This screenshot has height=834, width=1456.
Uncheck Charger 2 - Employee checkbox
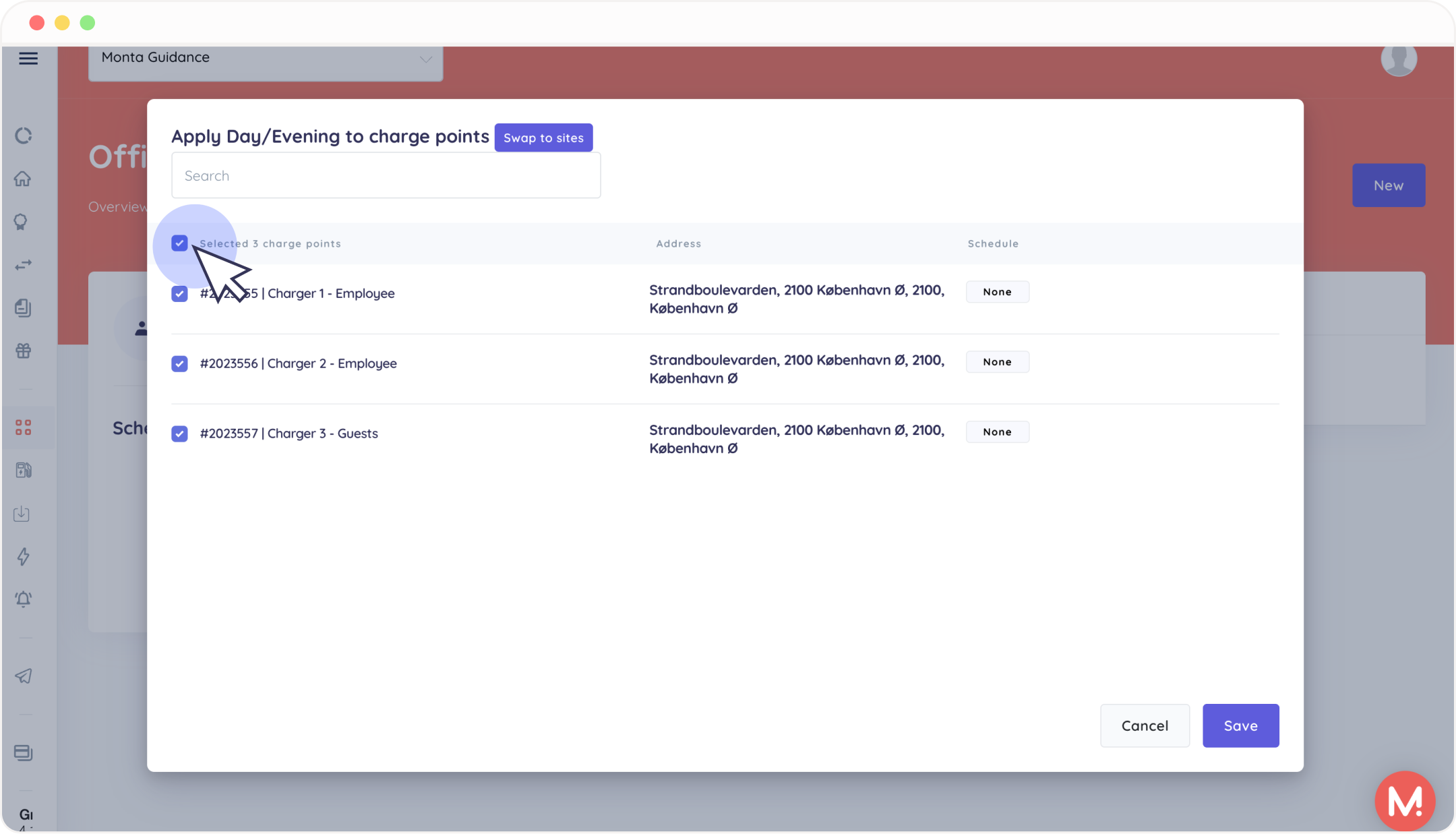(179, 363)
